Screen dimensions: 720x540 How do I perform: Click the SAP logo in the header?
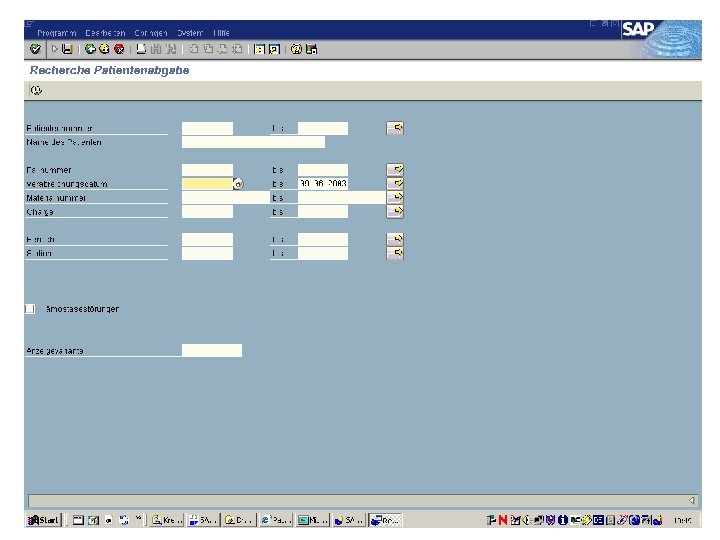click(638, 29)
